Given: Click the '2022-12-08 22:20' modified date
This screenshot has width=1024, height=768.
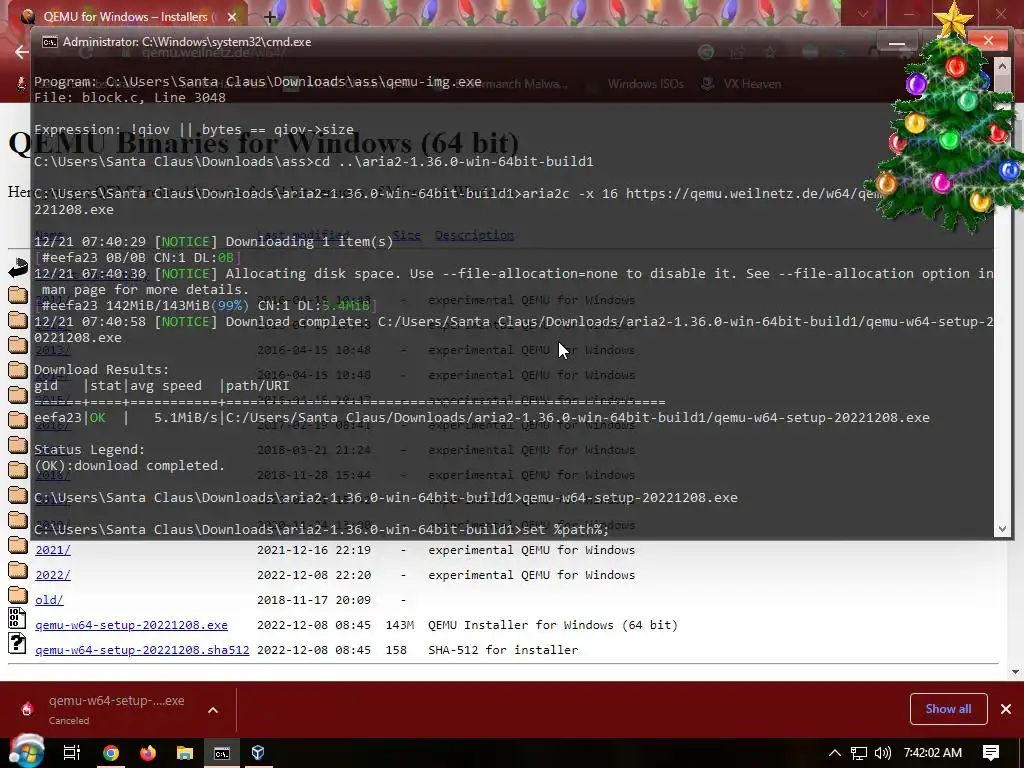Looking at the screenshot, I should click(x=314, y=575).
